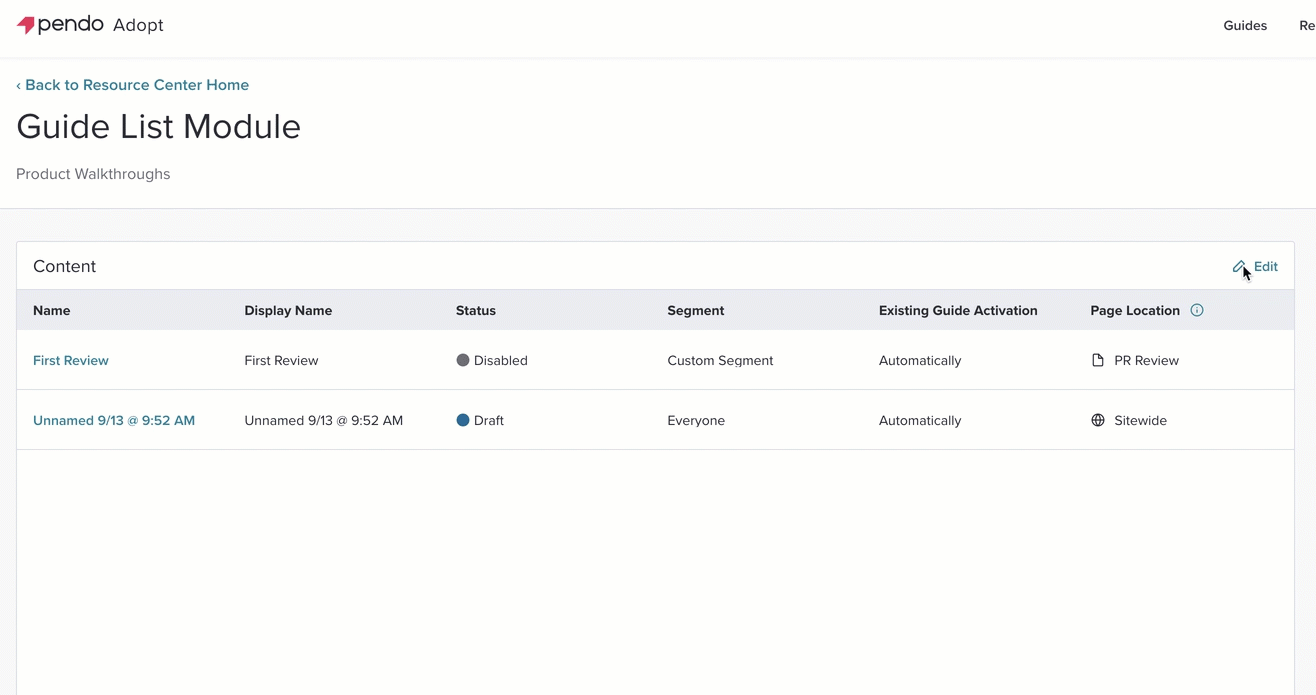Click the Edit text in Content panel
The height and width of the screenshot is (695, 1316).
point(1266,267)
